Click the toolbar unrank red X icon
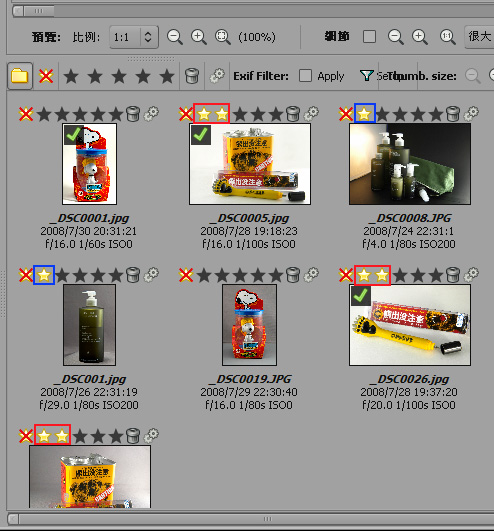This screenshot has height=531, width=494. coord(46,76)
